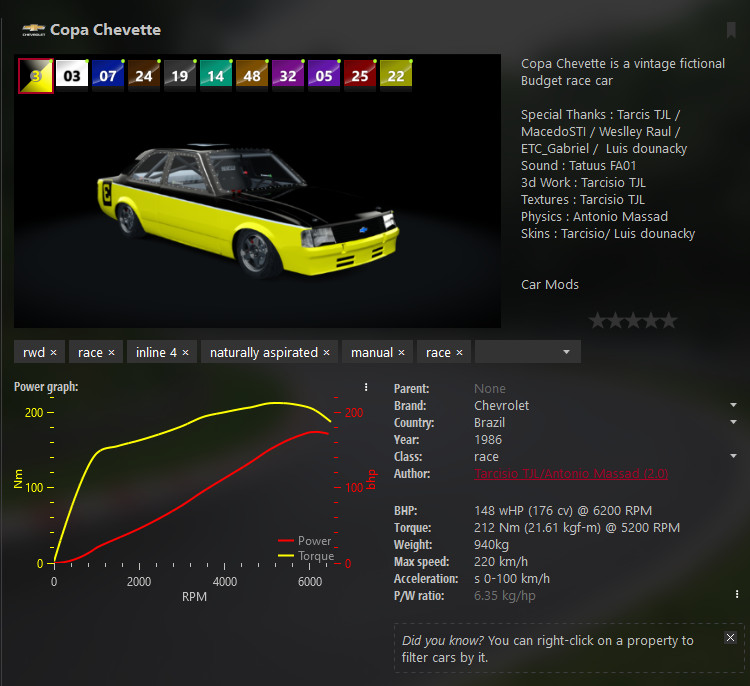Remove the first race tag
The height and width of the screenshot is (686, 750).
(x=111, y=353)
